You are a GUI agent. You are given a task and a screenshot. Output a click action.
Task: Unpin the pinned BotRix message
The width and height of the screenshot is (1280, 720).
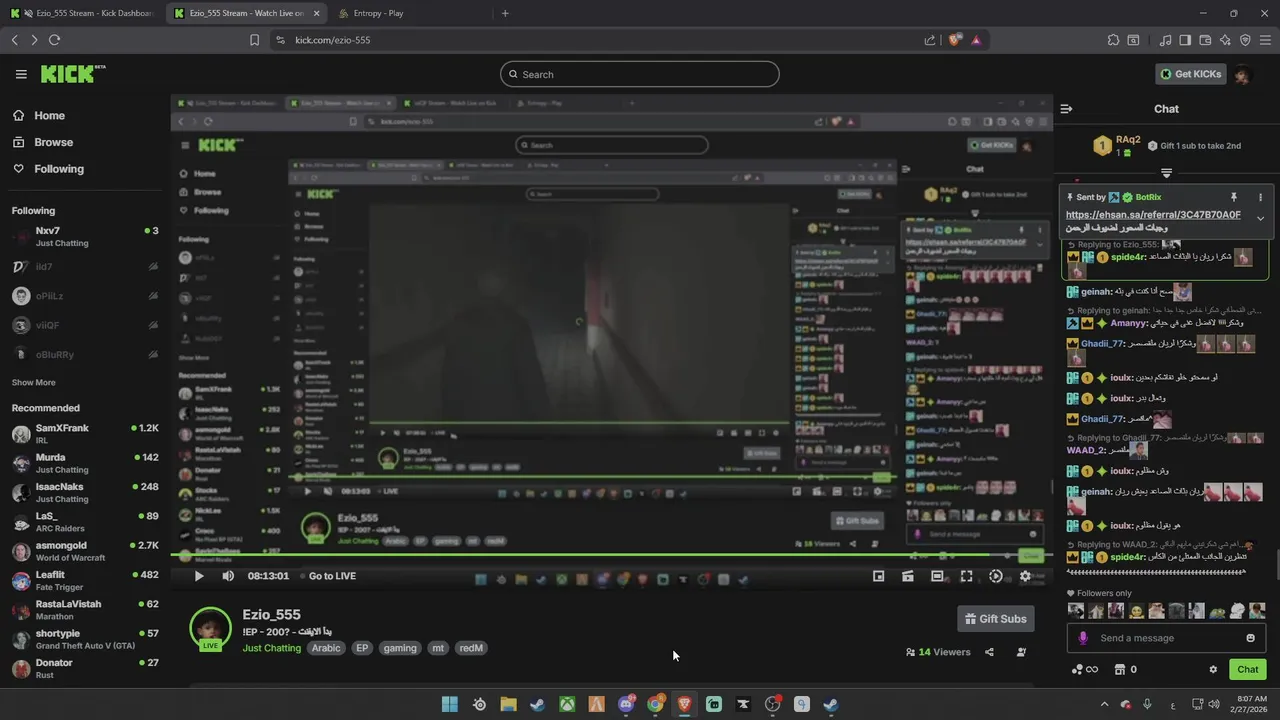pos(1234,197)
